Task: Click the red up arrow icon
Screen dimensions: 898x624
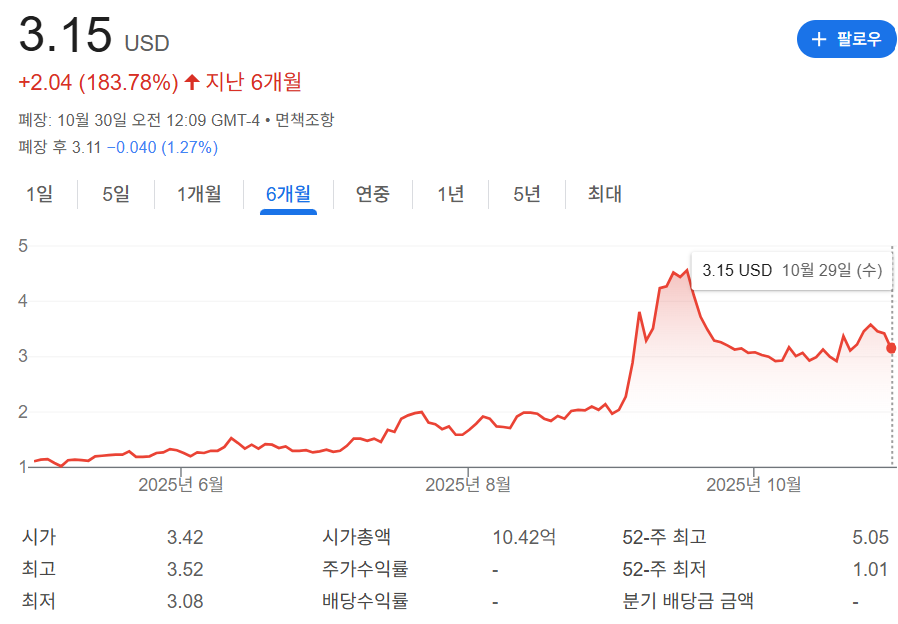Action: coord(192,82)
